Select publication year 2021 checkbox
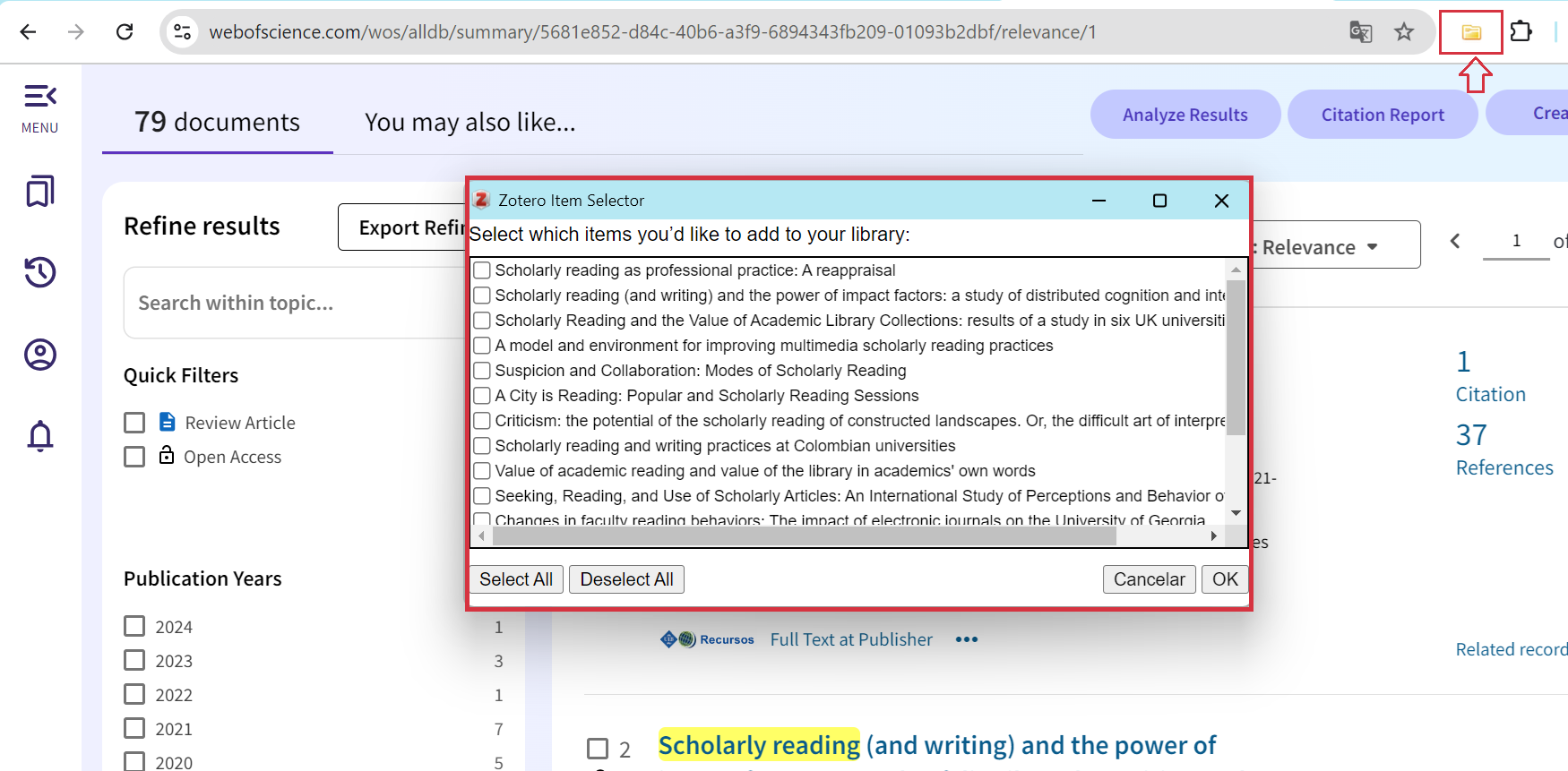 pos(134,728)
